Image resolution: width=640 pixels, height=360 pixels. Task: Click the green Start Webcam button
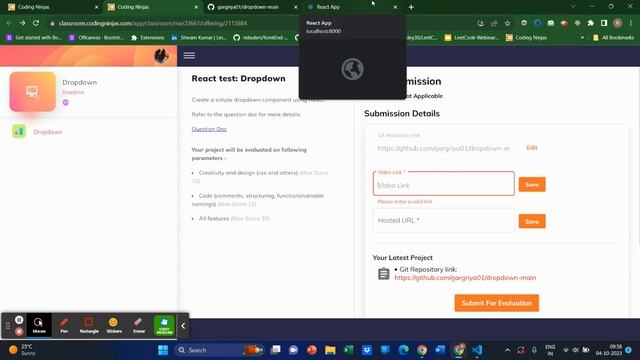(164, 325)
